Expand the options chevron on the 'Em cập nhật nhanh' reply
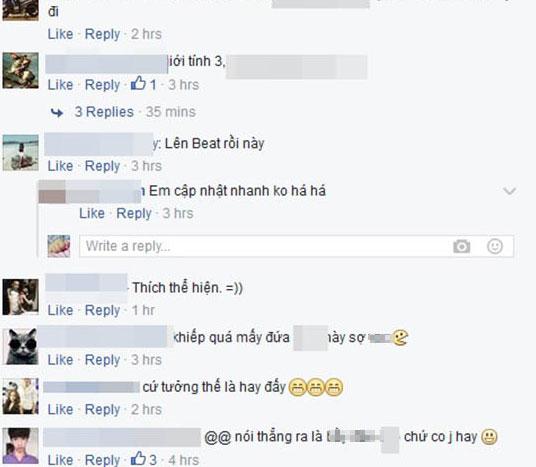 509,191
